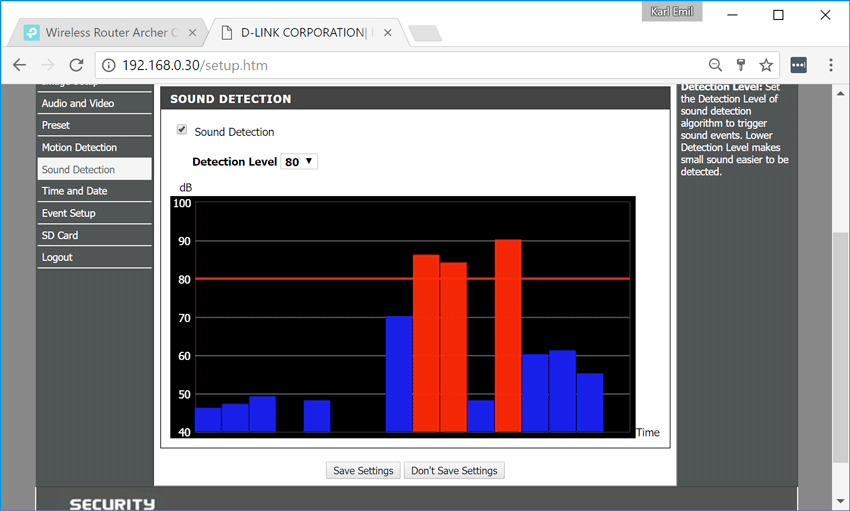Click the Save Settings button
The width and height of the screenshot is (850, 511).
[363, 470]
